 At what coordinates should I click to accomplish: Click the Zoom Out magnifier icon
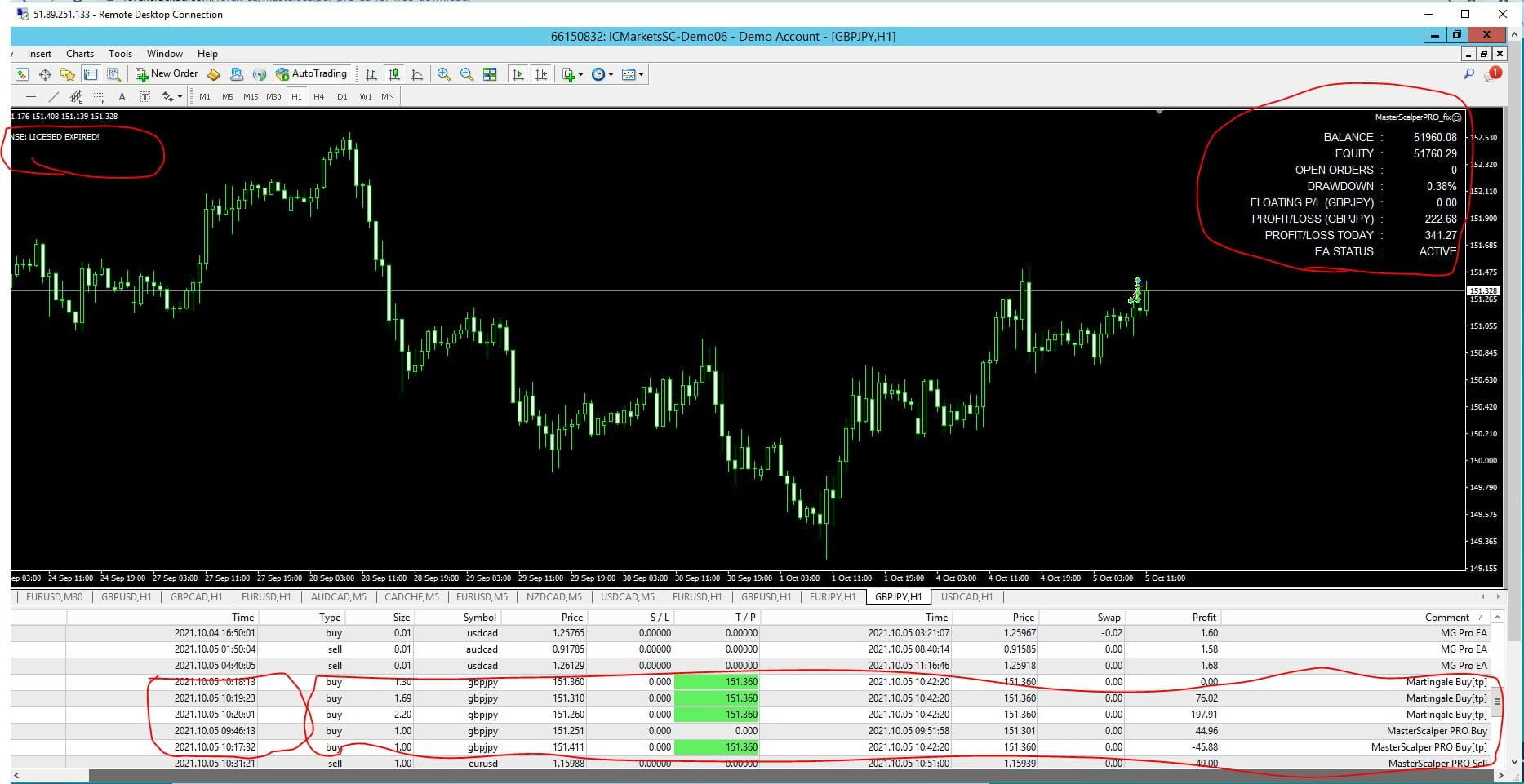coord(467,74)
